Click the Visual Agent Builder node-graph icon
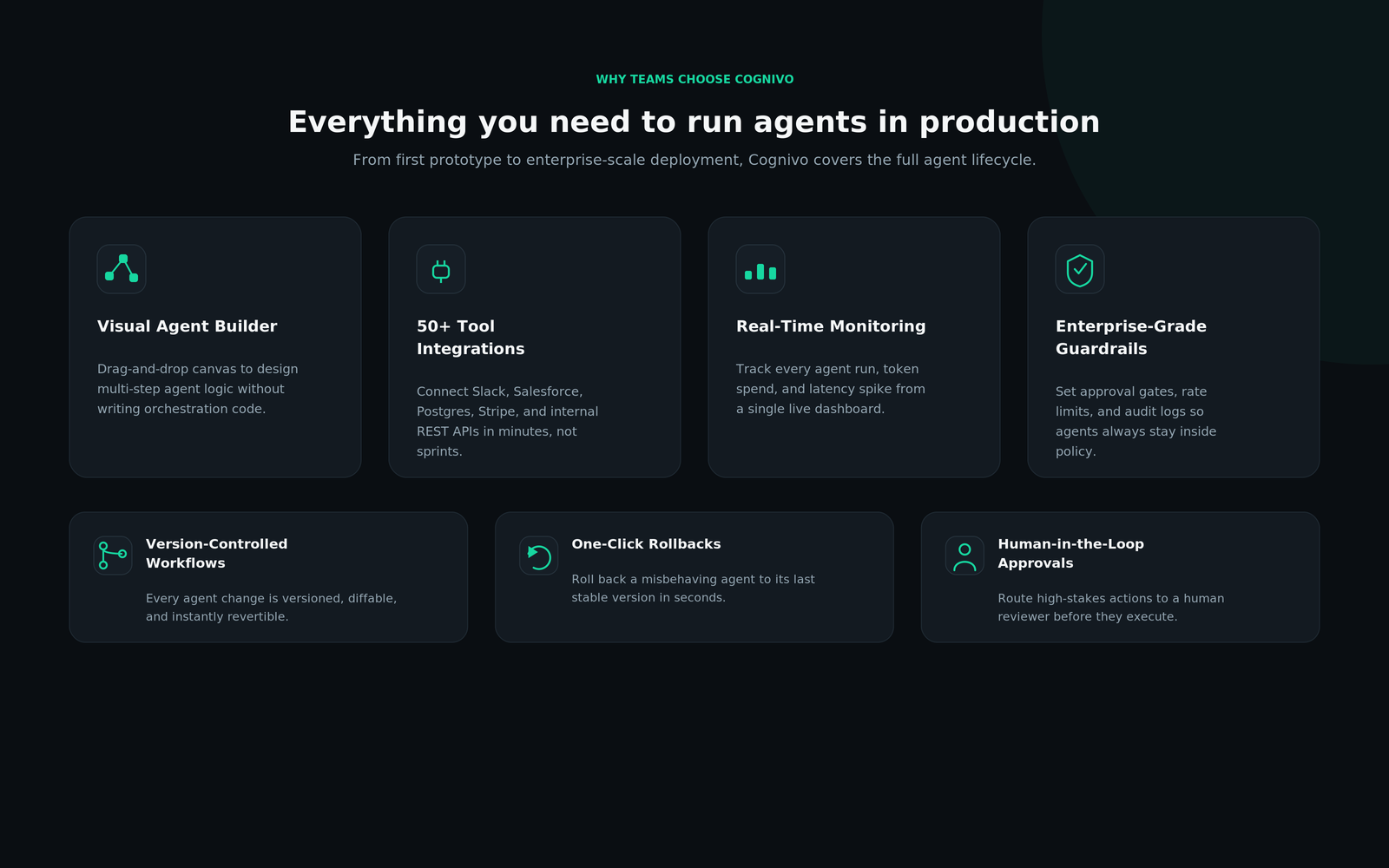 122,269
